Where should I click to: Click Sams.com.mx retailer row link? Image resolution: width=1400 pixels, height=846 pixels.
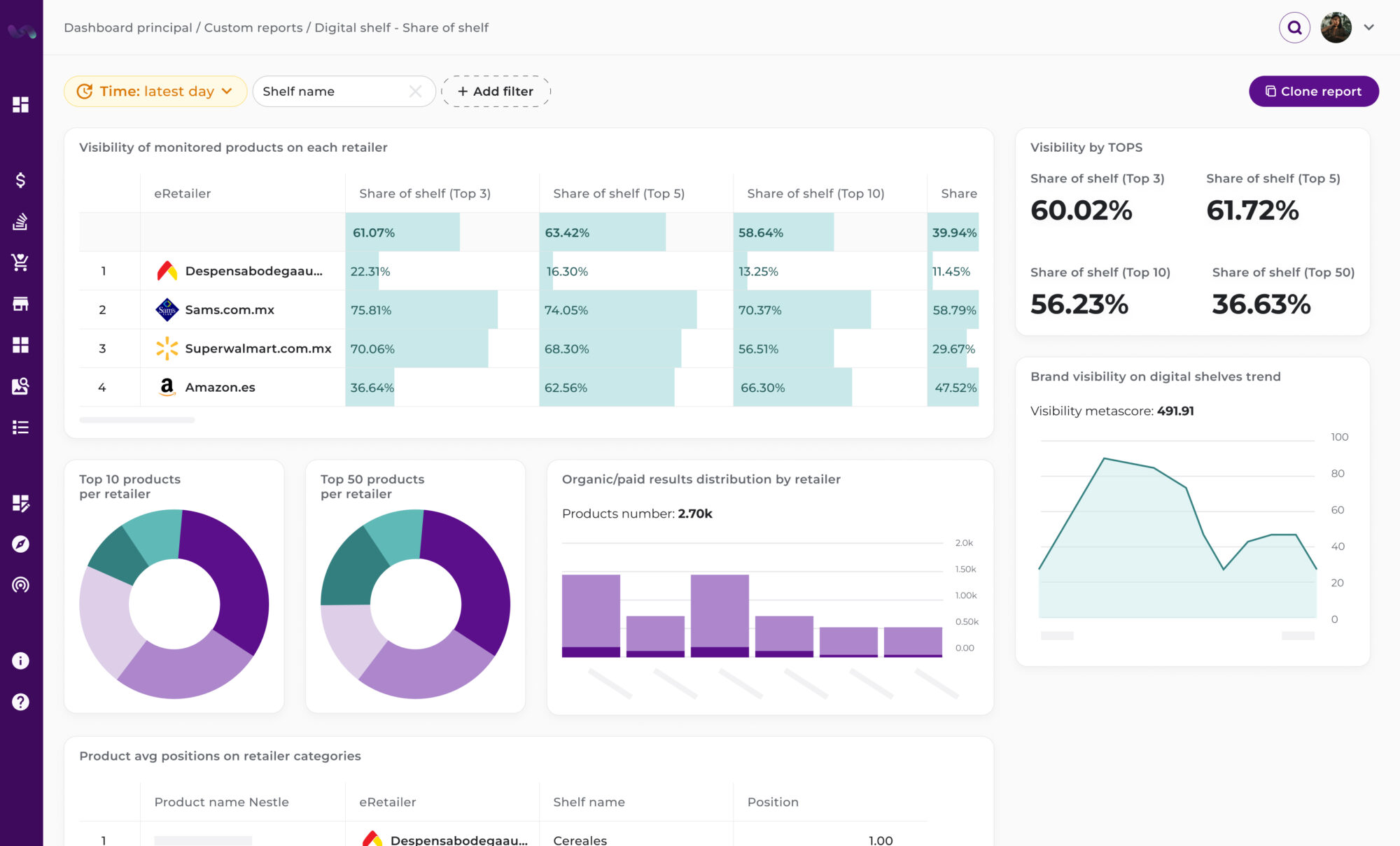coord(229,310)
